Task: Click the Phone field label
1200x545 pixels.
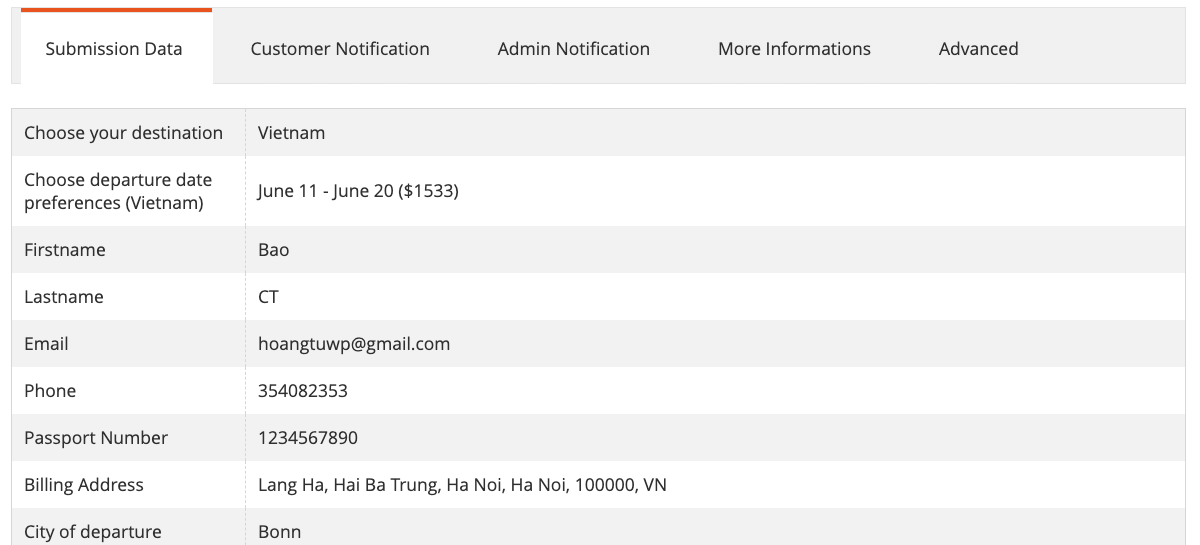Action: 50,391
